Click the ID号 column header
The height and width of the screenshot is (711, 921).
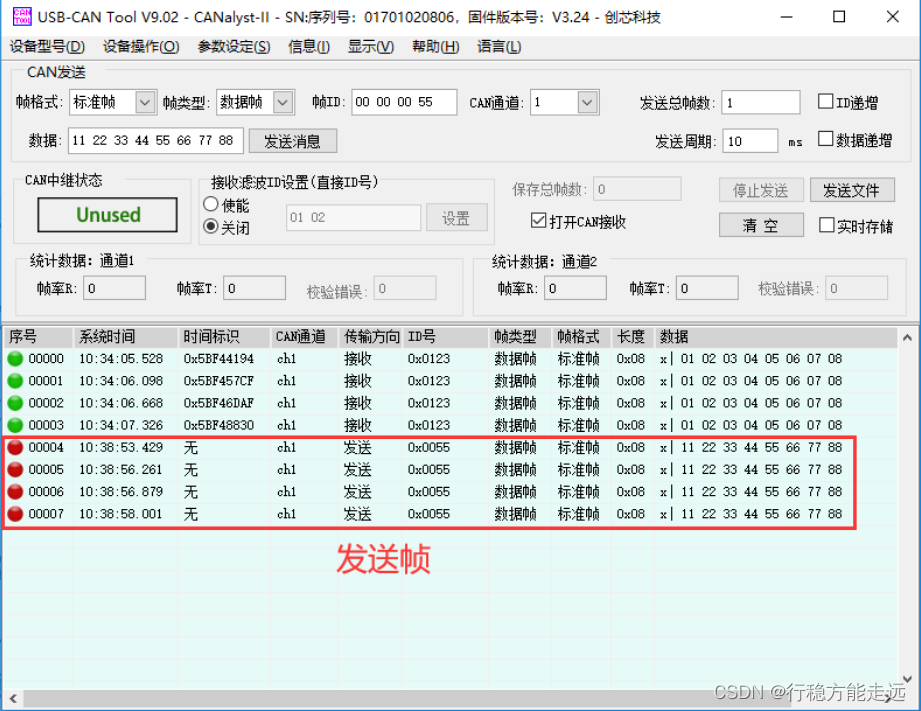point(446,337)
